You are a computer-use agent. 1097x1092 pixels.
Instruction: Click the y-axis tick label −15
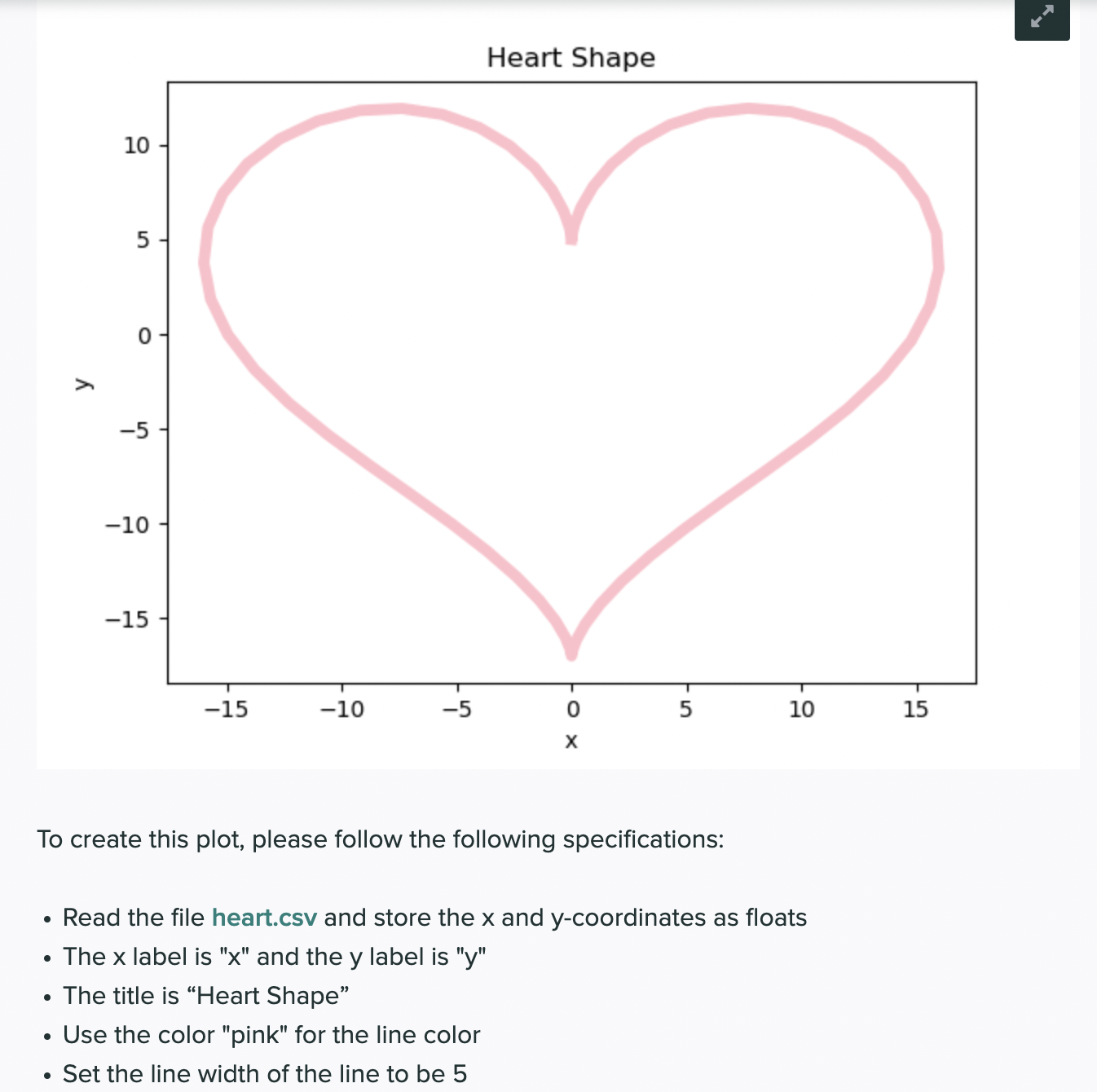click(127, 619)
